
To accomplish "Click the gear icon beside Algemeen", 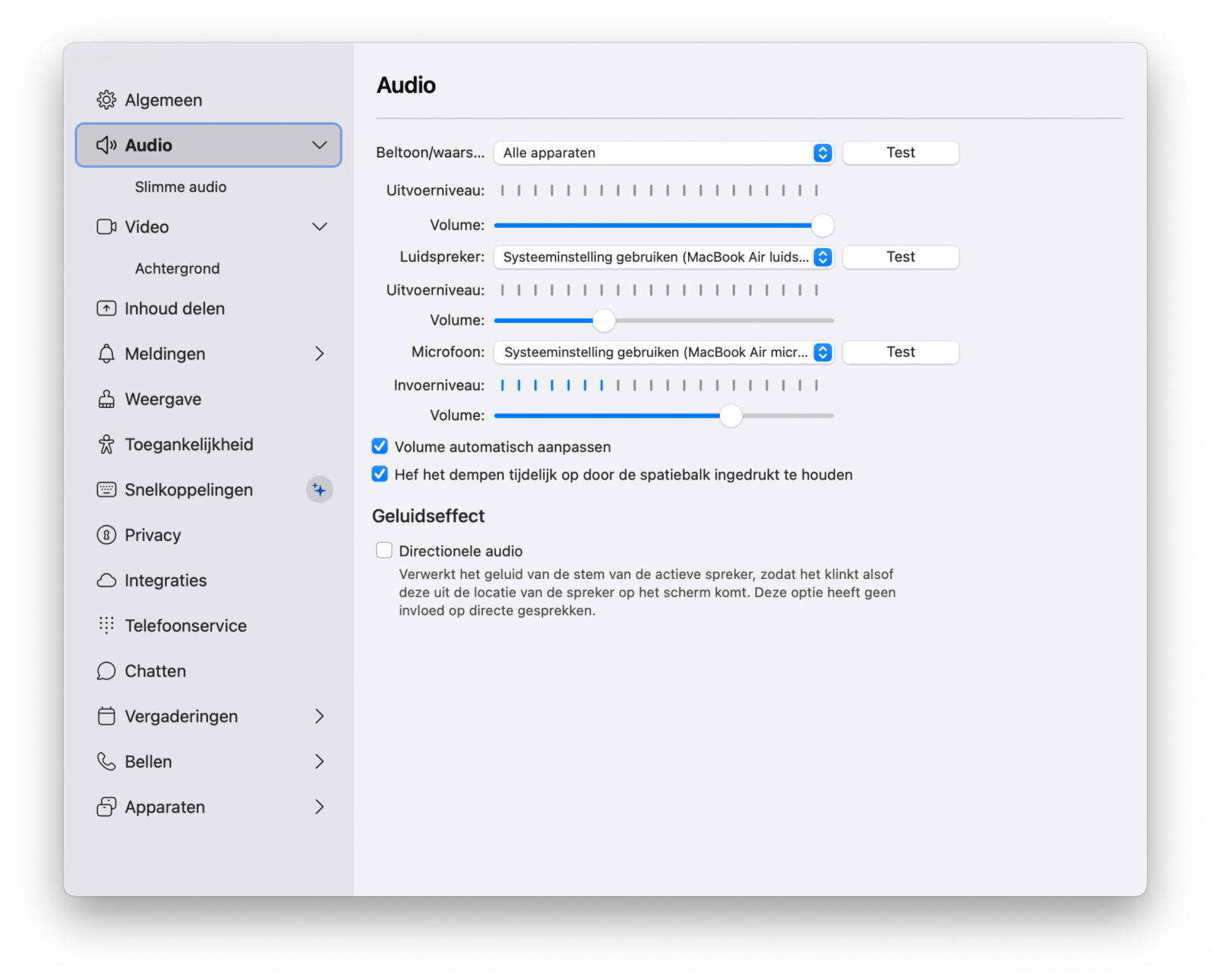I will pyautogui.click(x=106, y=100).
